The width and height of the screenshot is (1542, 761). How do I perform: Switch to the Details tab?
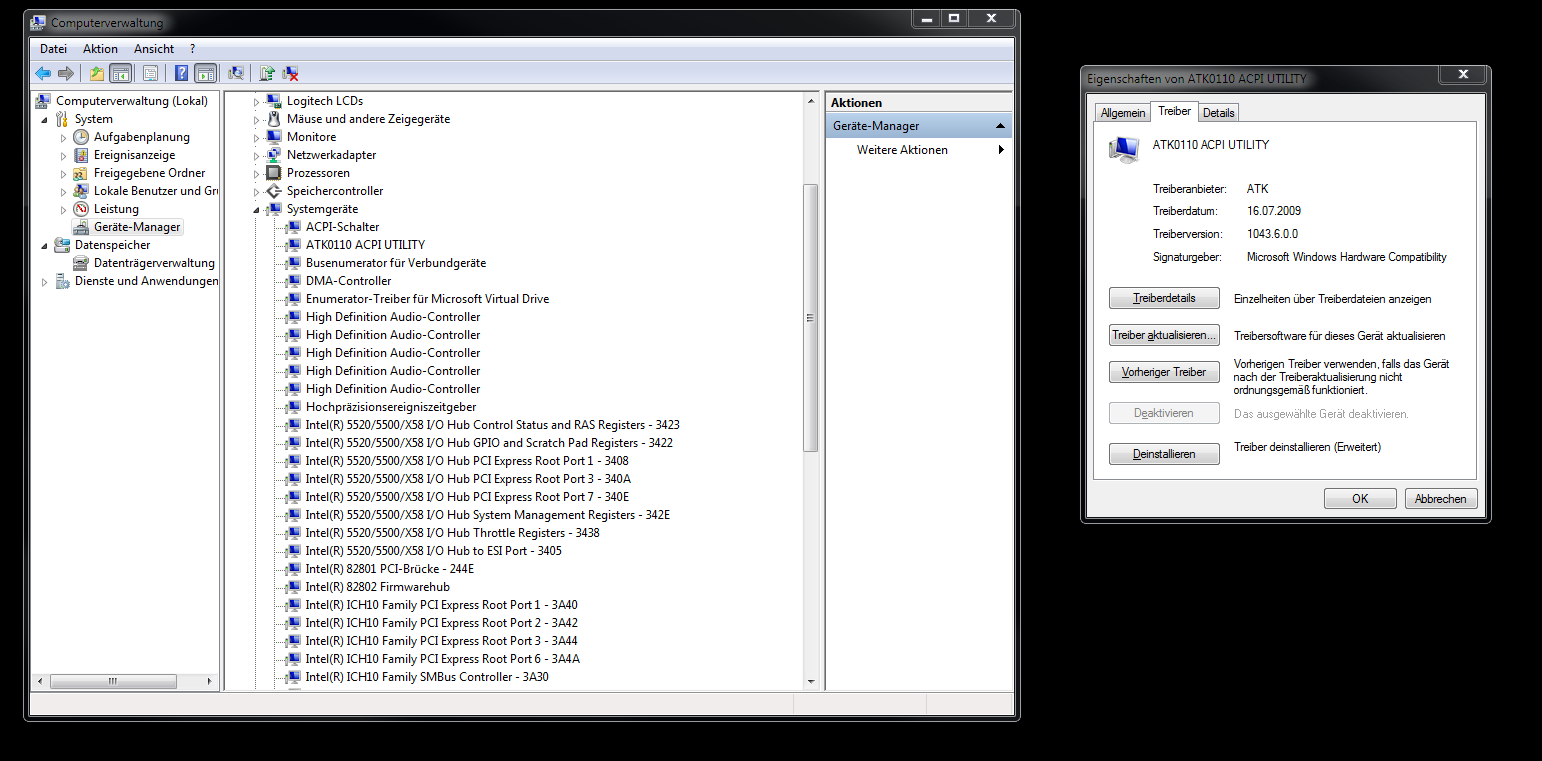(x=1219, y=113)
